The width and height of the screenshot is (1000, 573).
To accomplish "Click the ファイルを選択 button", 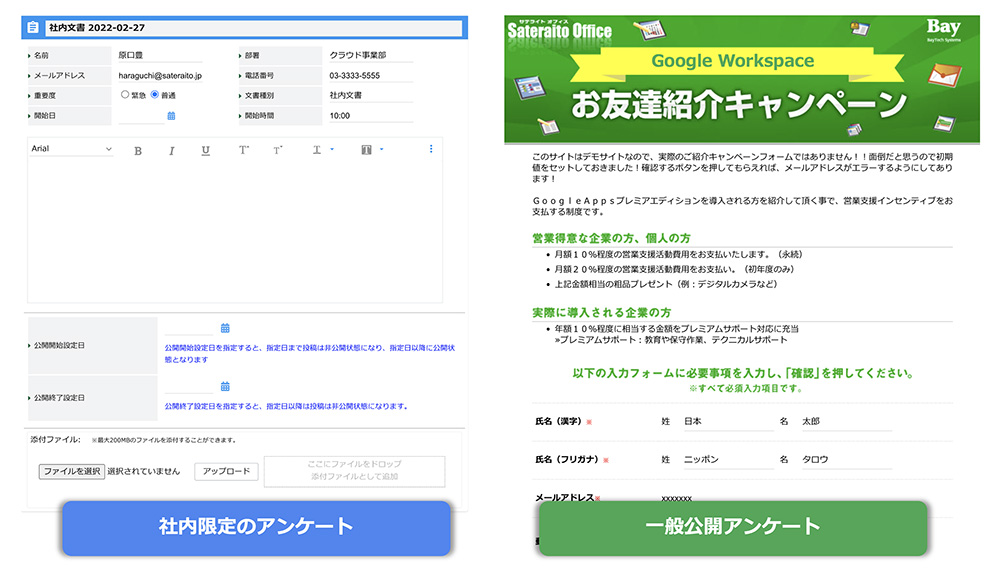I will tap(71, 471).
